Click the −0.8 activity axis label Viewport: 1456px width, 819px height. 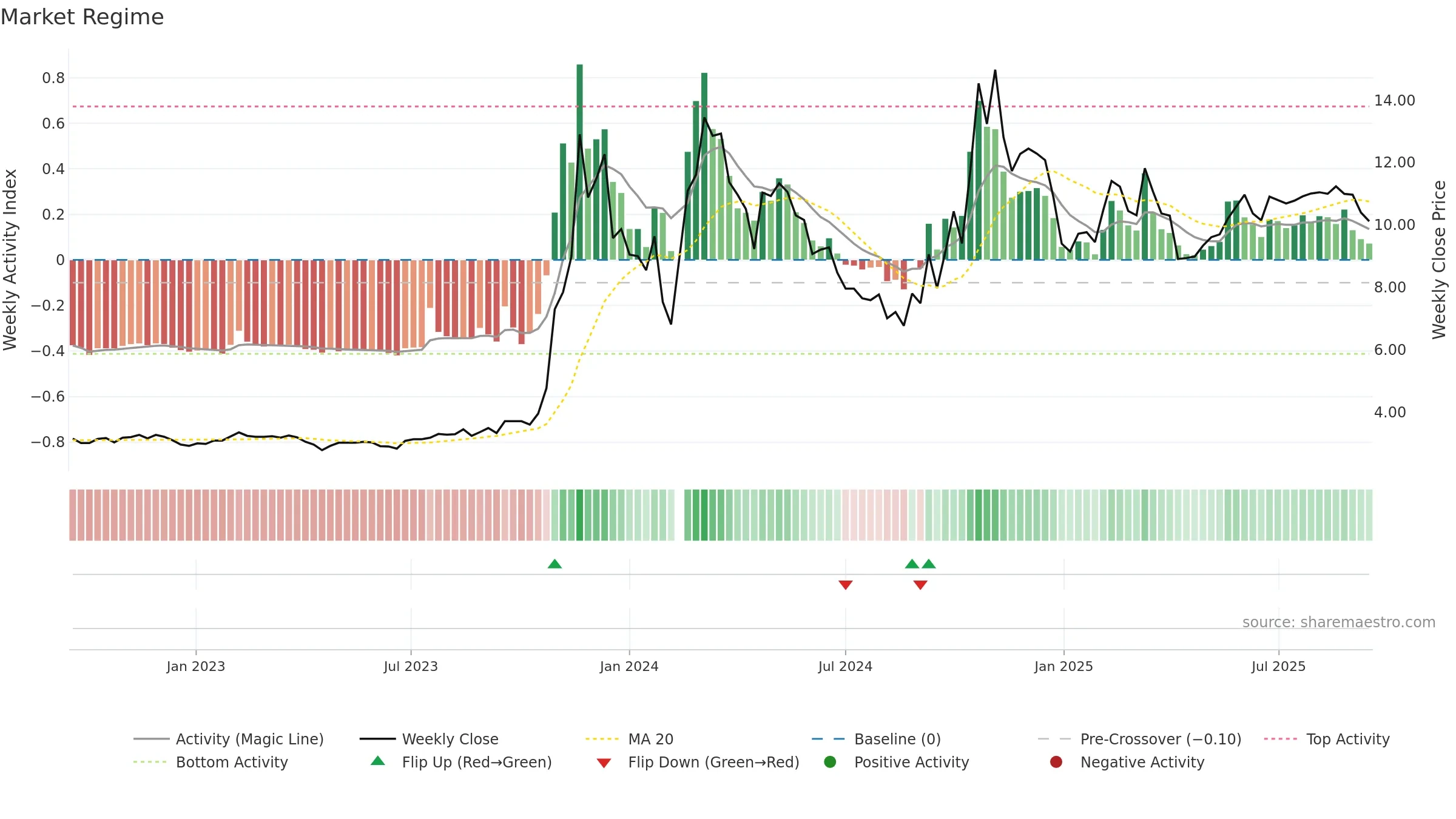pyautogui.click(x=48, y=442)
